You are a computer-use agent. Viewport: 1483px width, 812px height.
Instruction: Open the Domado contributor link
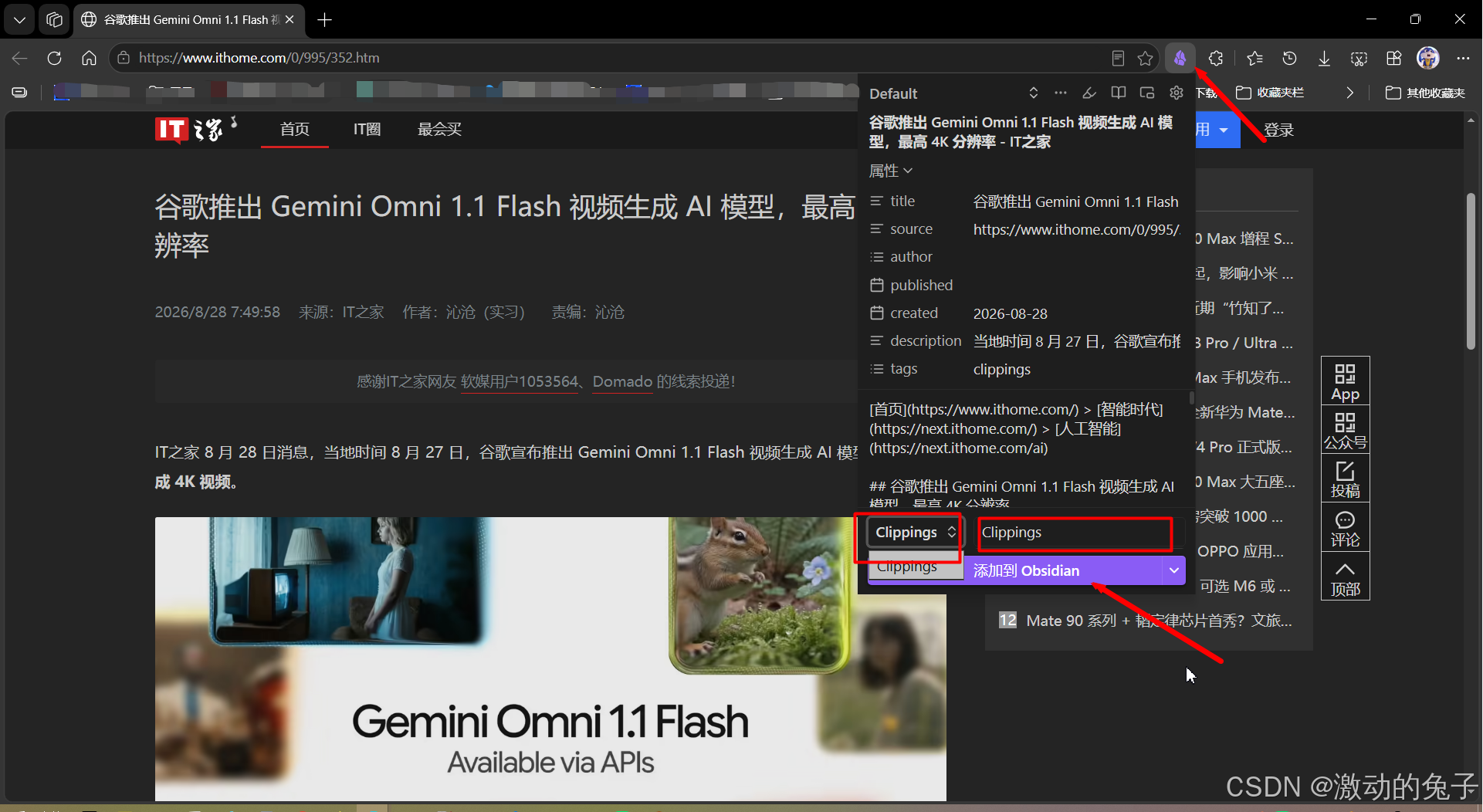(622, 382)
